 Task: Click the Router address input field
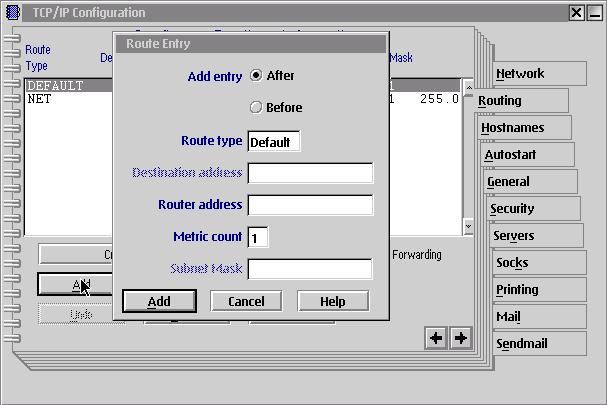point(310,205)
